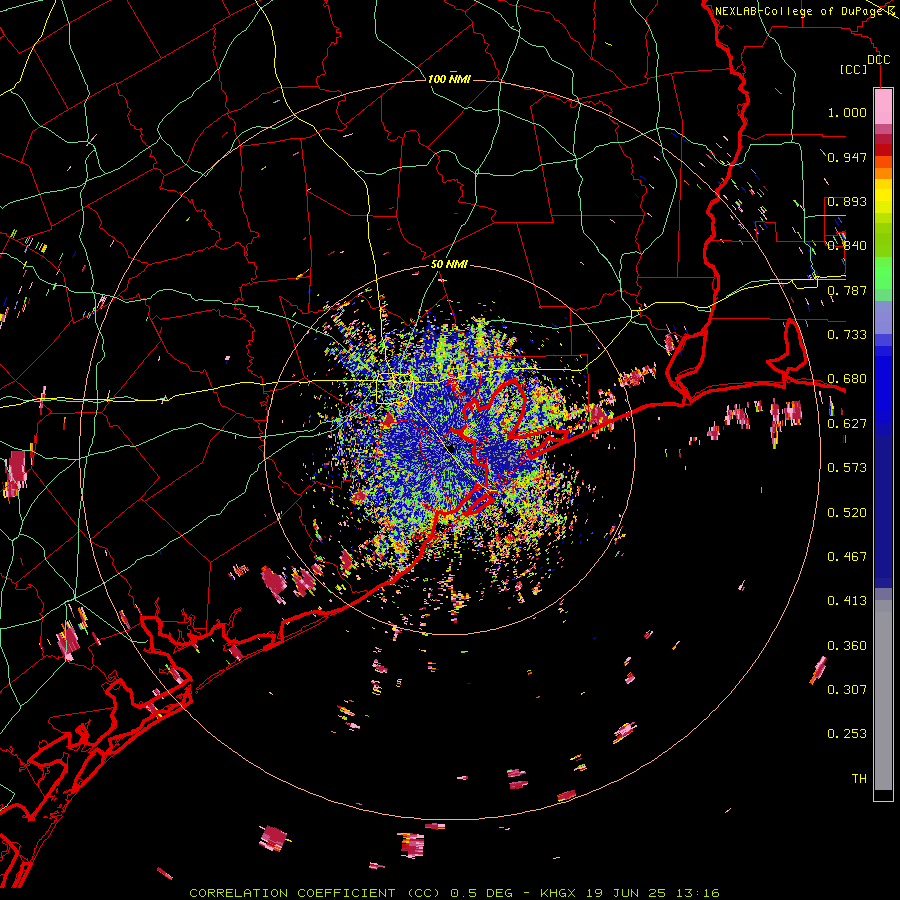Select the 0.840 scale value
The width and height of the screenshot is (900, 900).
(847, 246)
